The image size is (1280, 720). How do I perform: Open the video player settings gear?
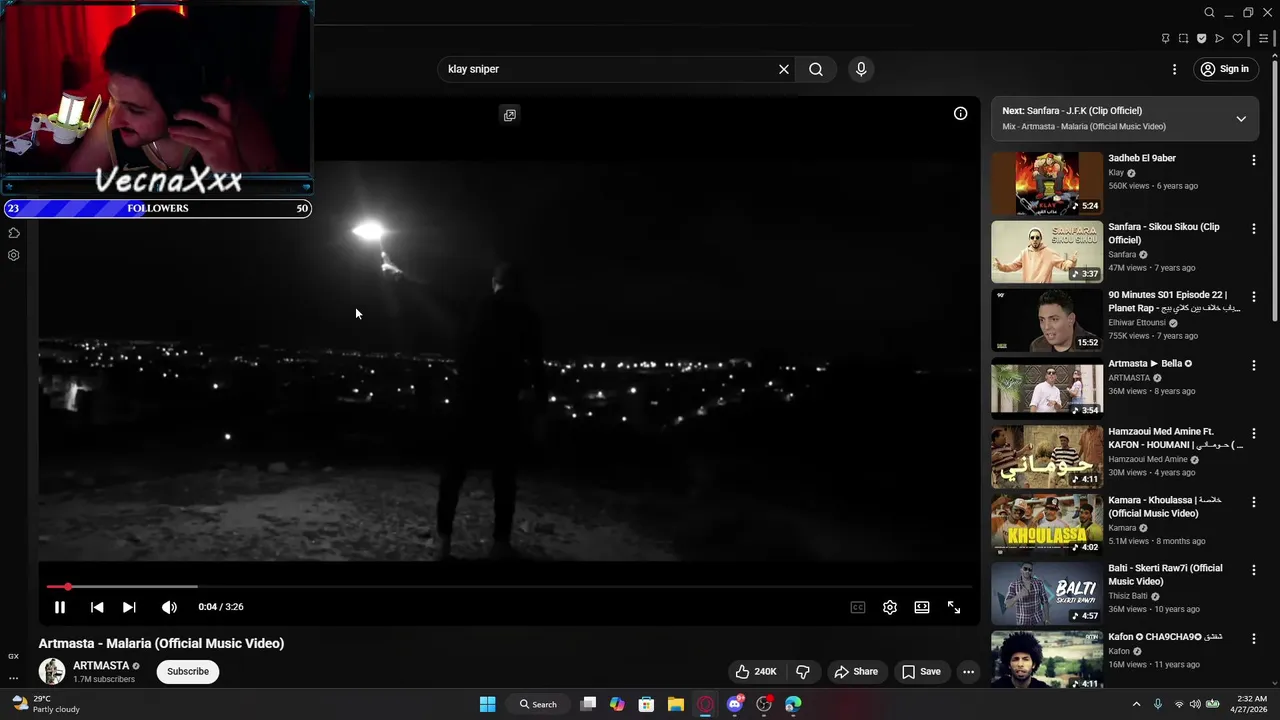(890, 607)
